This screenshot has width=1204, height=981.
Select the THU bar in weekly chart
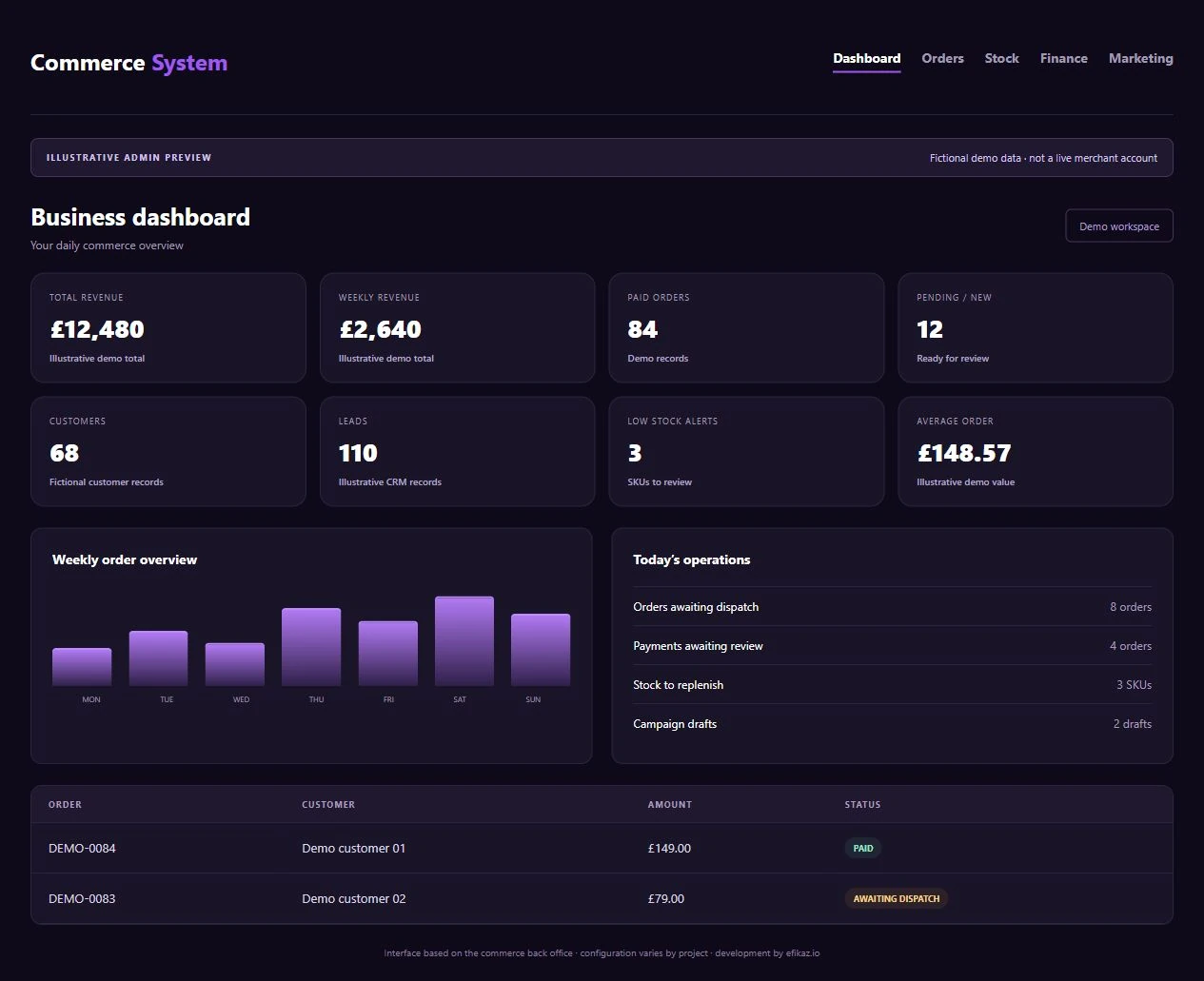(x=311, y=647)
